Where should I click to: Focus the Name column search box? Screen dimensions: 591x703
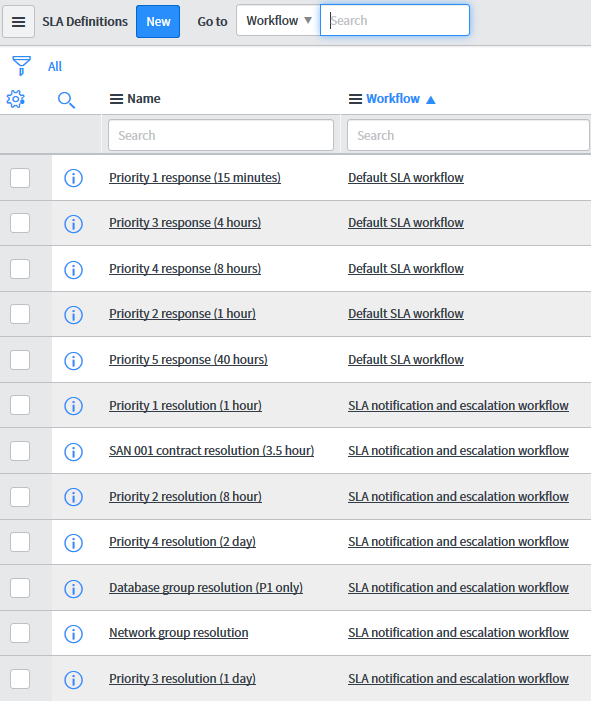coord(221,135)
